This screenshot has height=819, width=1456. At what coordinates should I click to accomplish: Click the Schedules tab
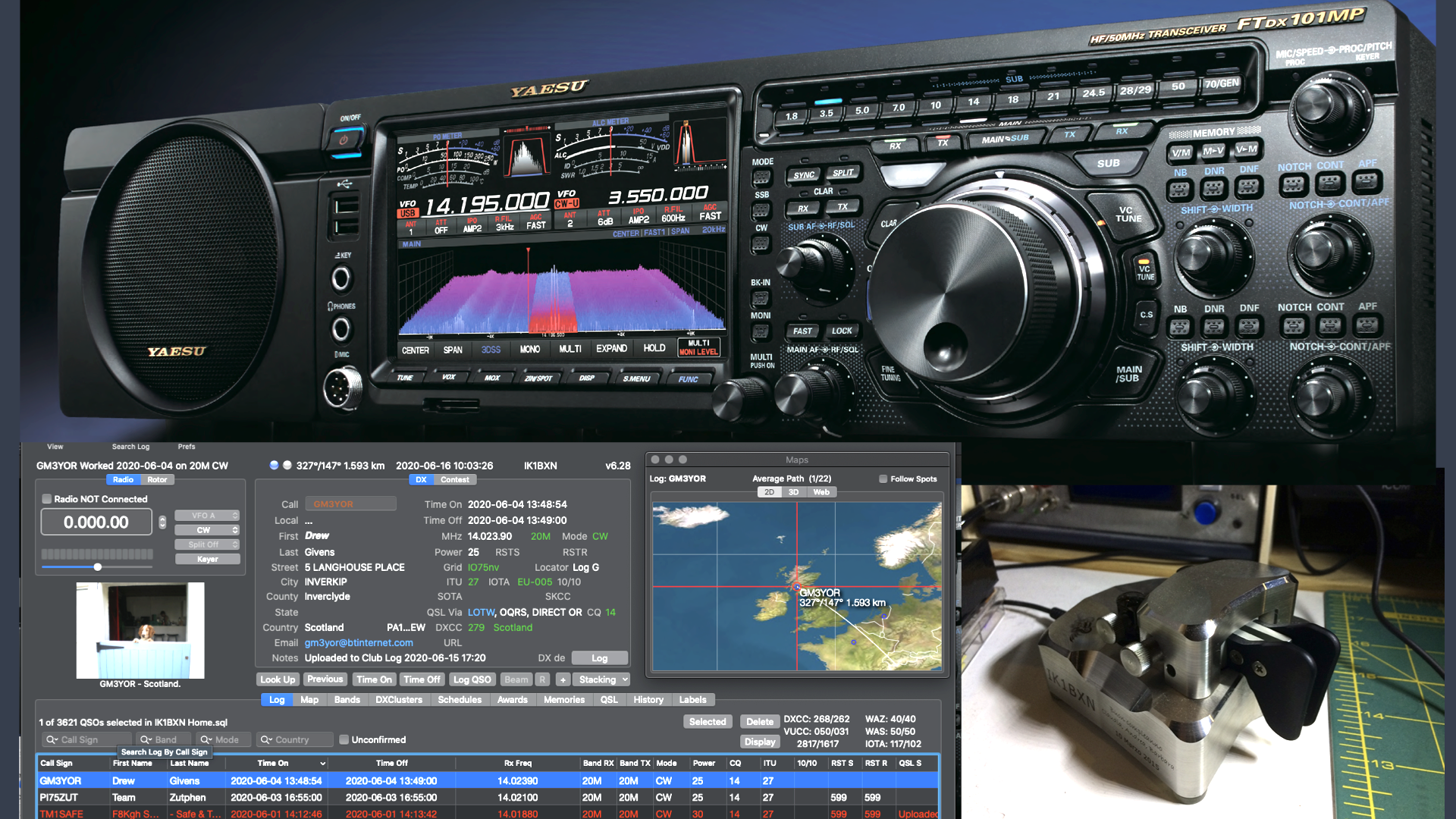click(460, 699)
